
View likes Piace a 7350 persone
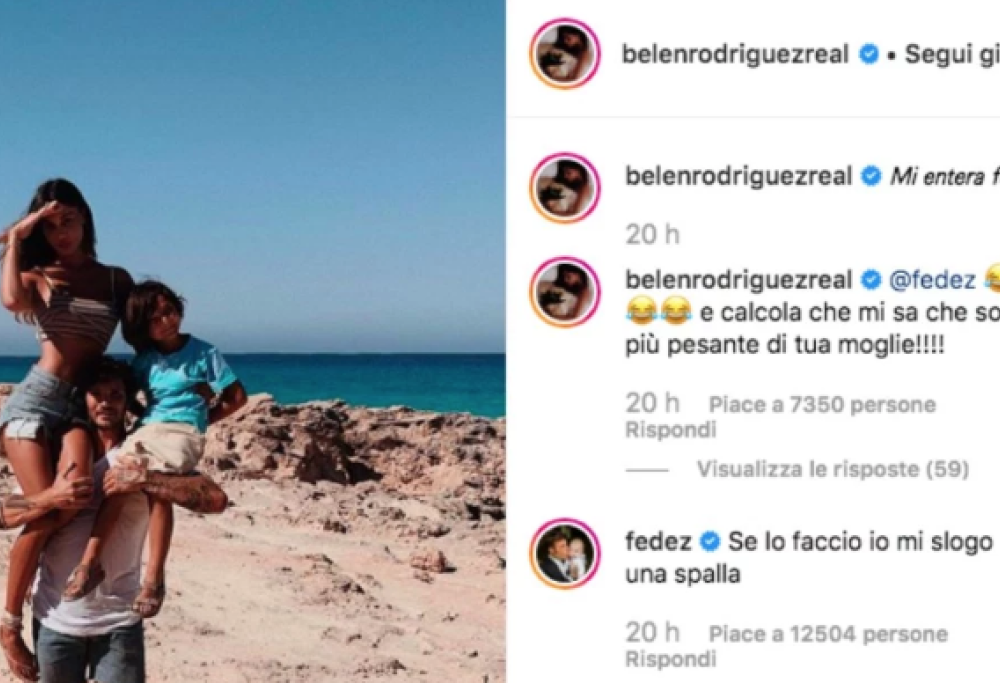[x=822, y=404]
